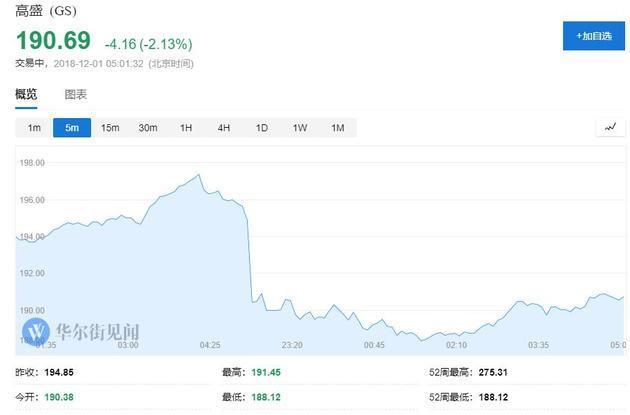Click the 最高 value 191.45
Image resolution: width=630 pixels, height=415 pixels.
266,372
